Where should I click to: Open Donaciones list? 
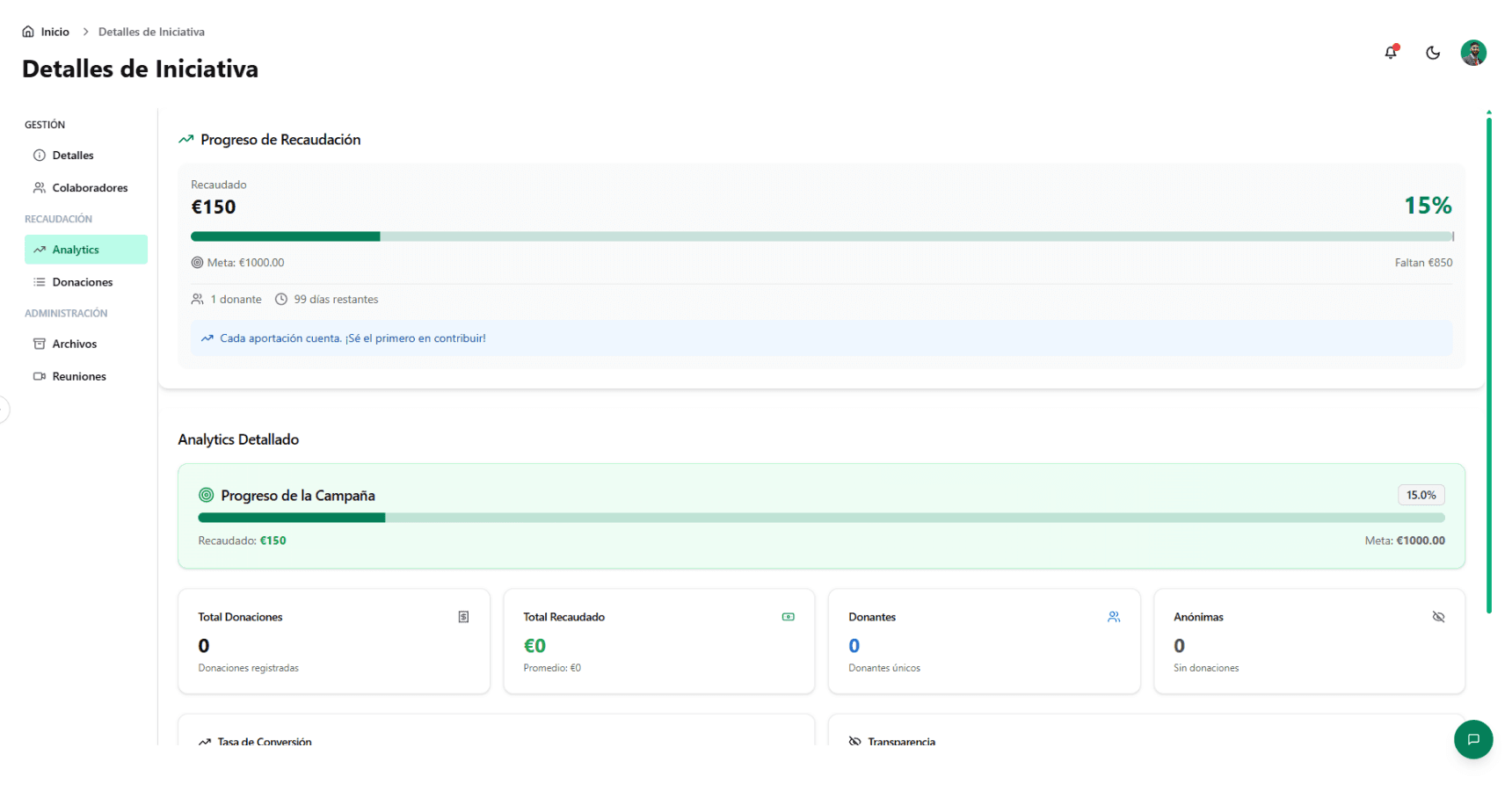[x=83, y=282]
